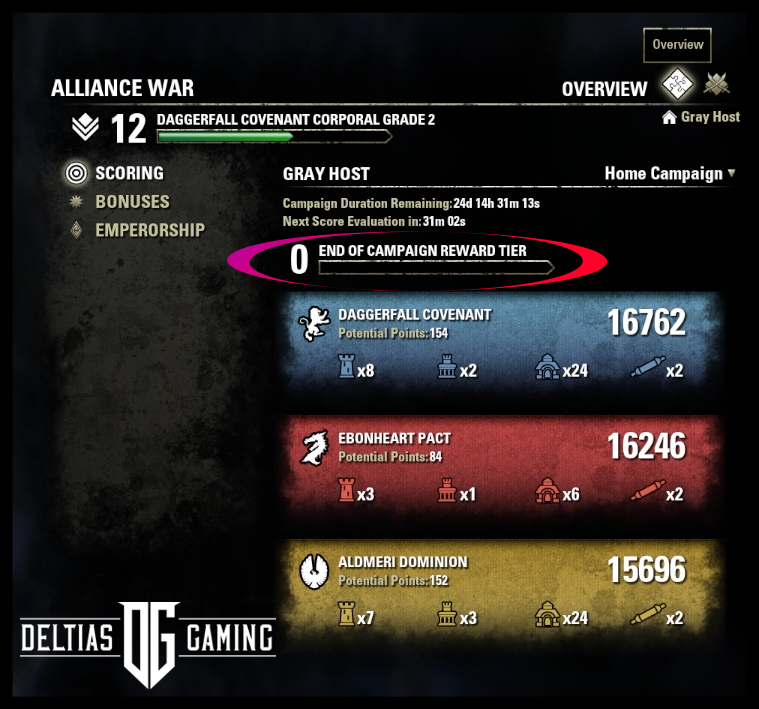Select the Scoring menu item

pos(129,173)
